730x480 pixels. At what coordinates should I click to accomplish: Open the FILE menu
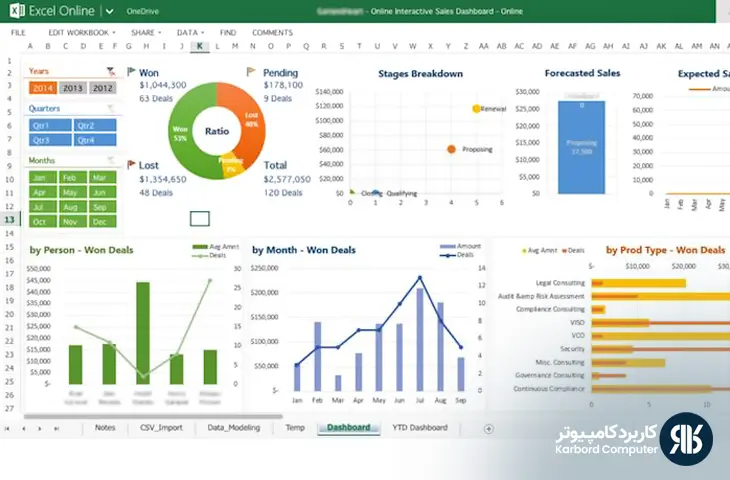coord(18,33)
